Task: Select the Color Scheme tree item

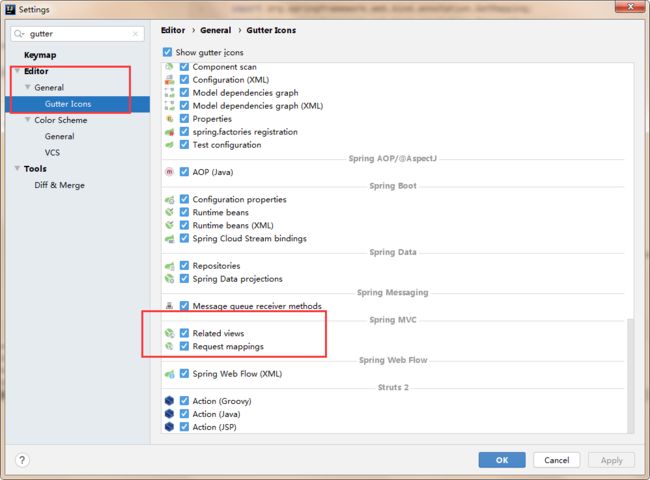Action: 61,120
